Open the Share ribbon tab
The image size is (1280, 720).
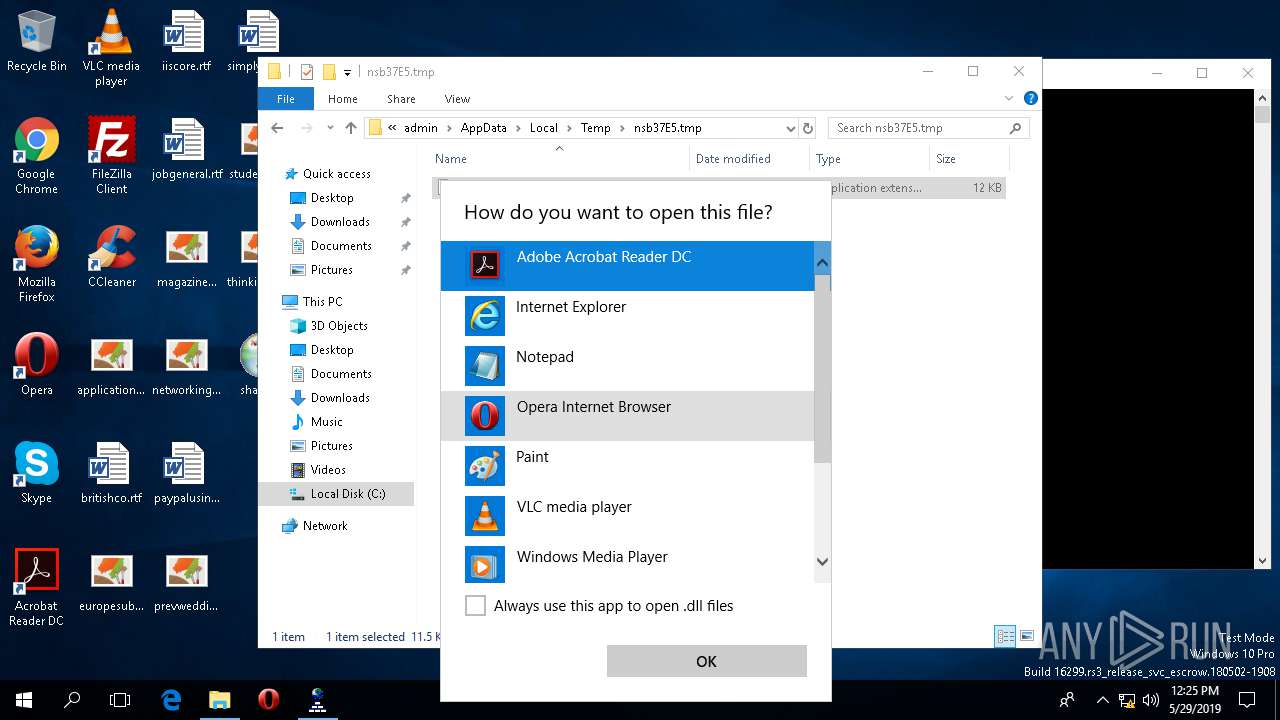click(401, 99)
